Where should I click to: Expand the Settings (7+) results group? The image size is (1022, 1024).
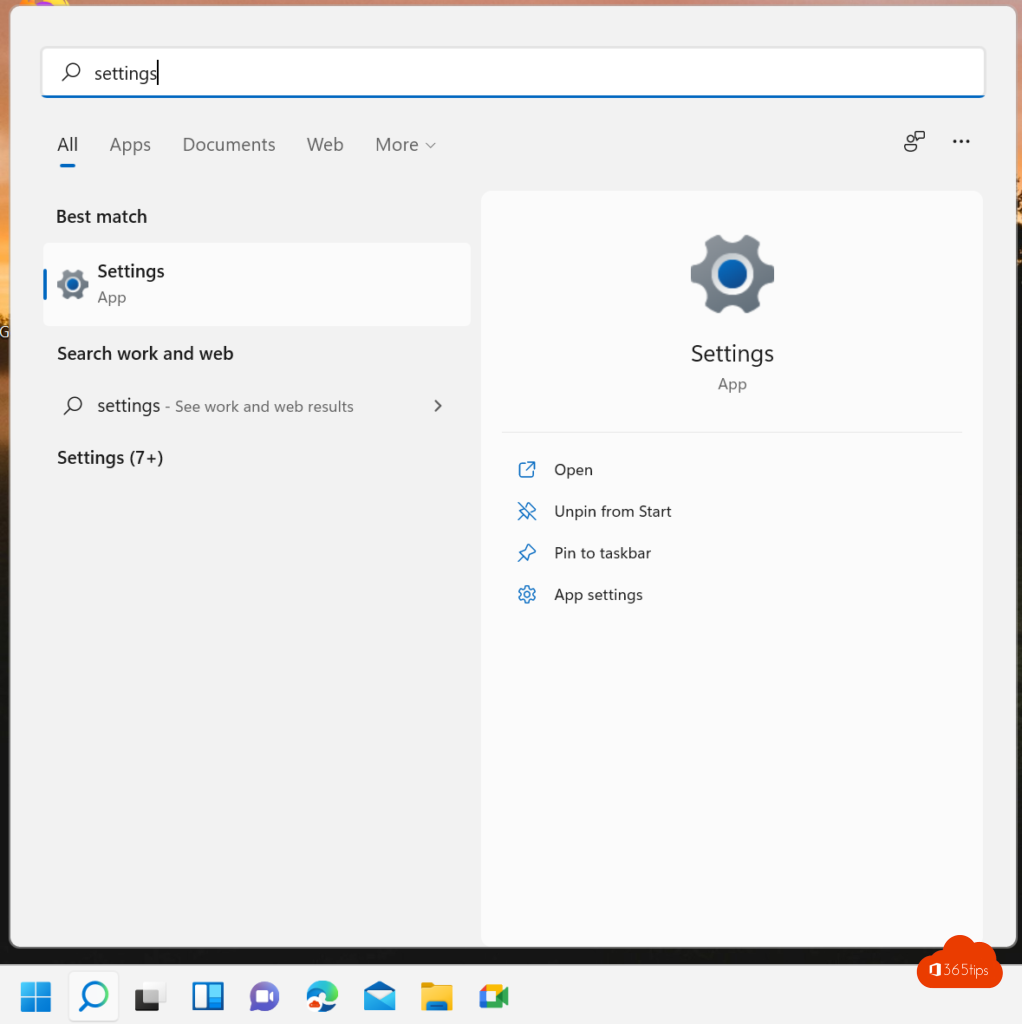tap(110, 458)
